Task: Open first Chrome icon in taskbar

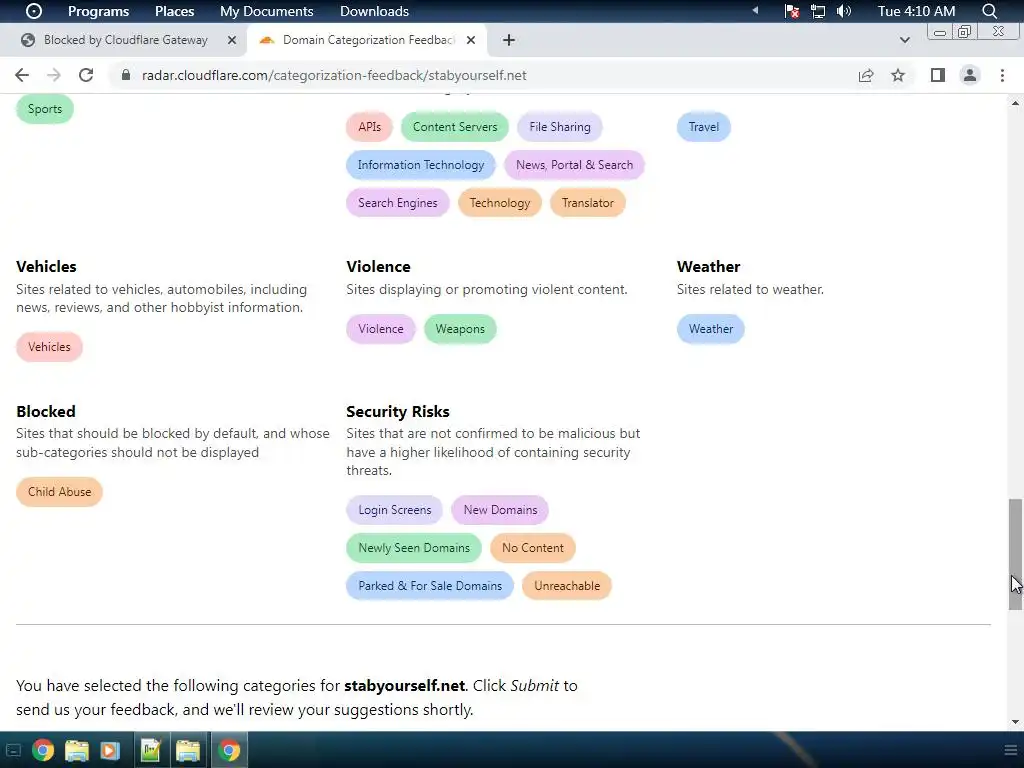Action: pos(43,750)
